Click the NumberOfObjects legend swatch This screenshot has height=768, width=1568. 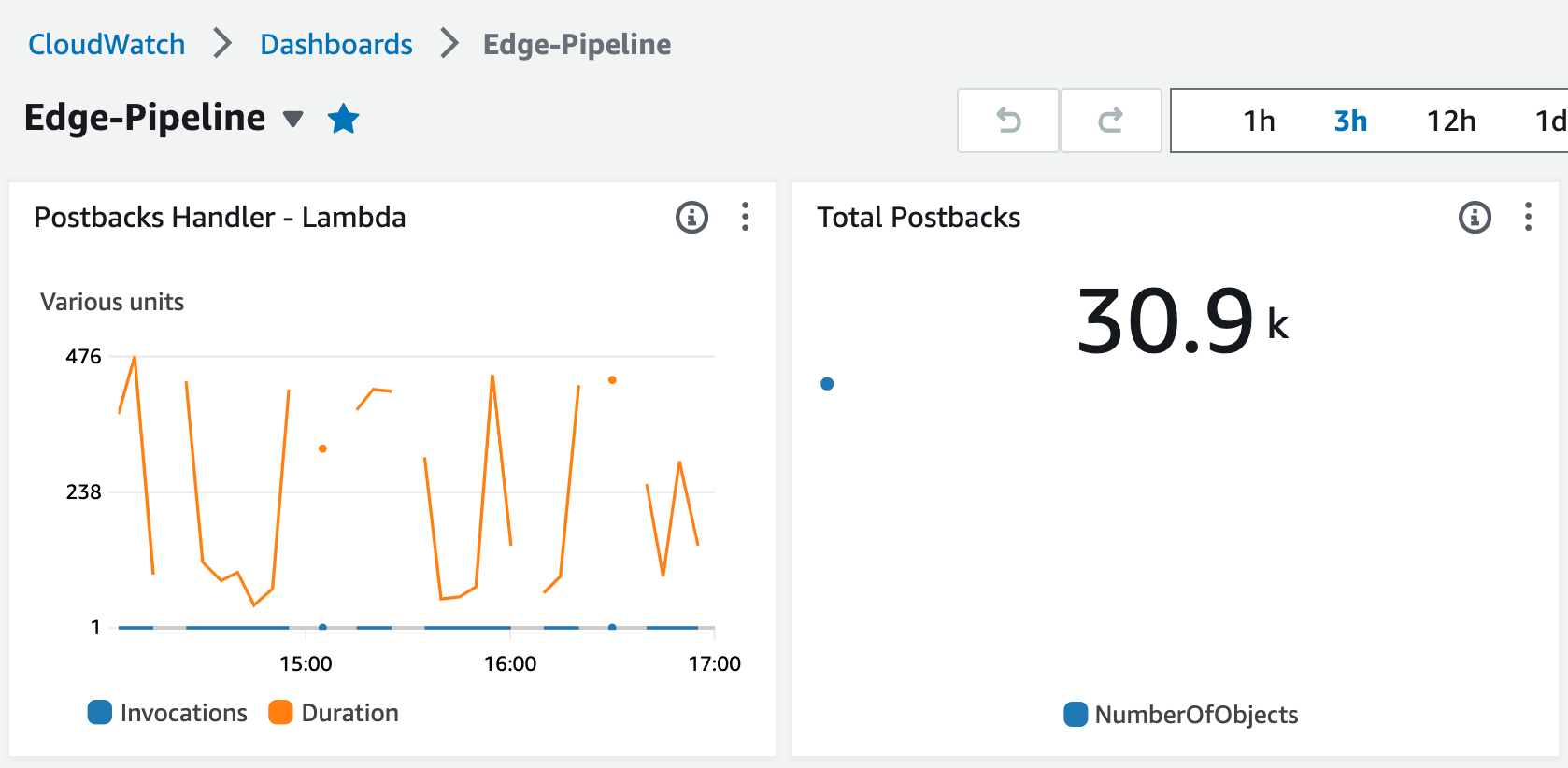pos(1076,715)
